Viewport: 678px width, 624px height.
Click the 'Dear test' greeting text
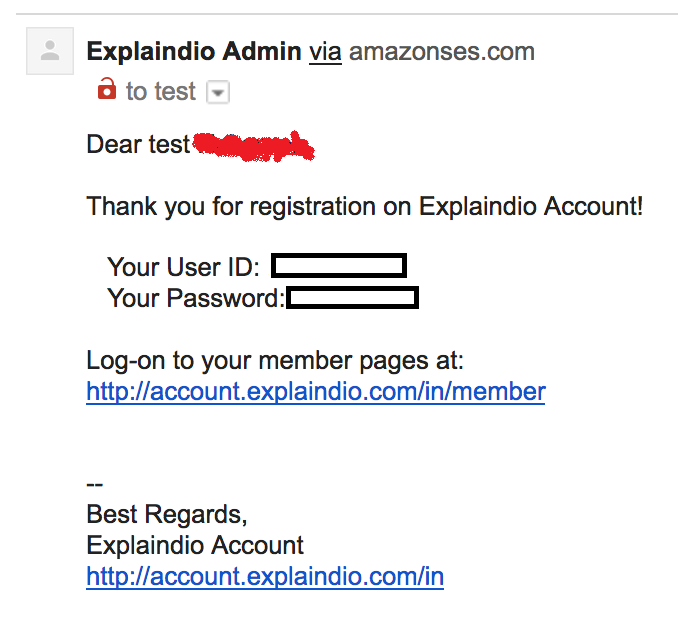[x=138, y=144]
